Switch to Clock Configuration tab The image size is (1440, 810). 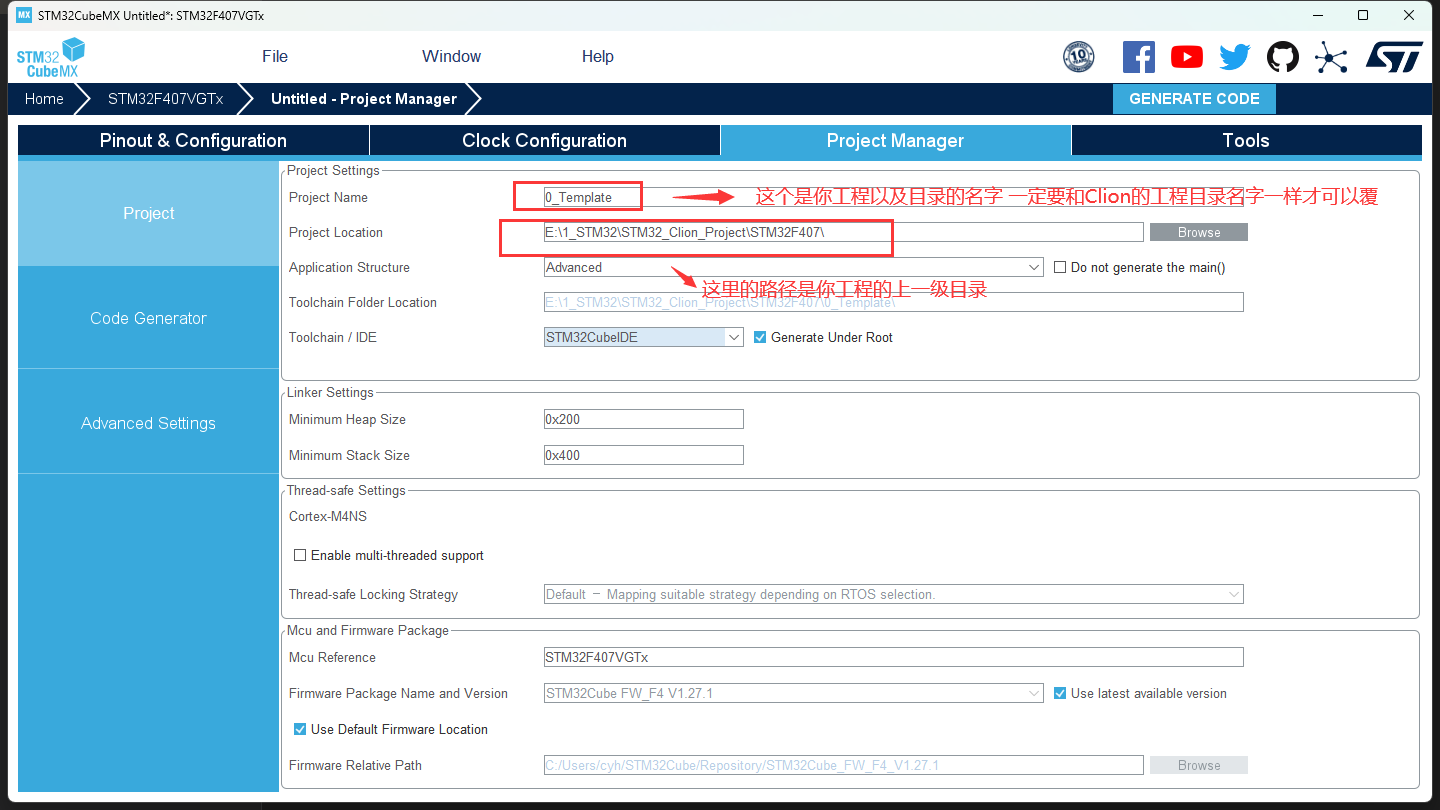point(544,140)
